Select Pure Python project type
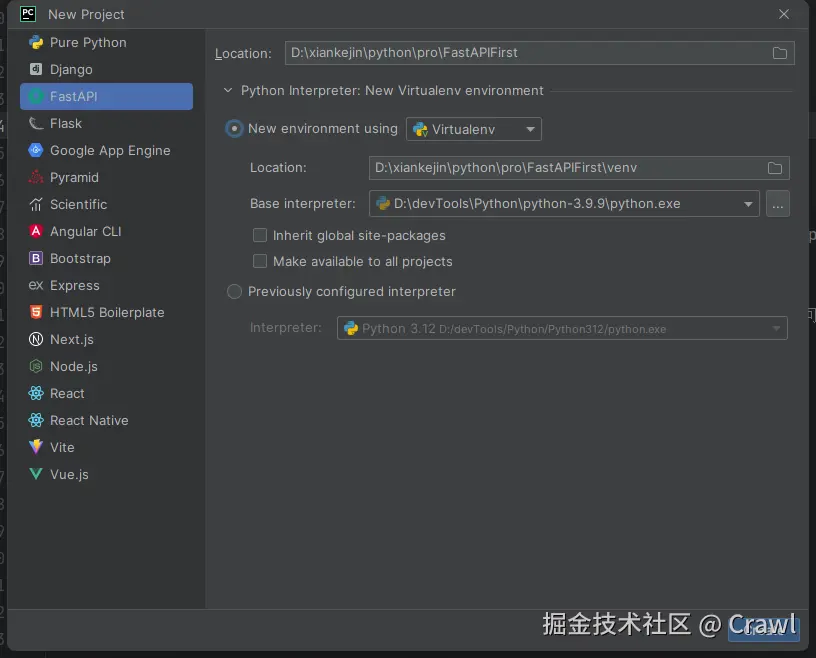The width and height of the screenshot is (816, 658). tap(88, 43)
